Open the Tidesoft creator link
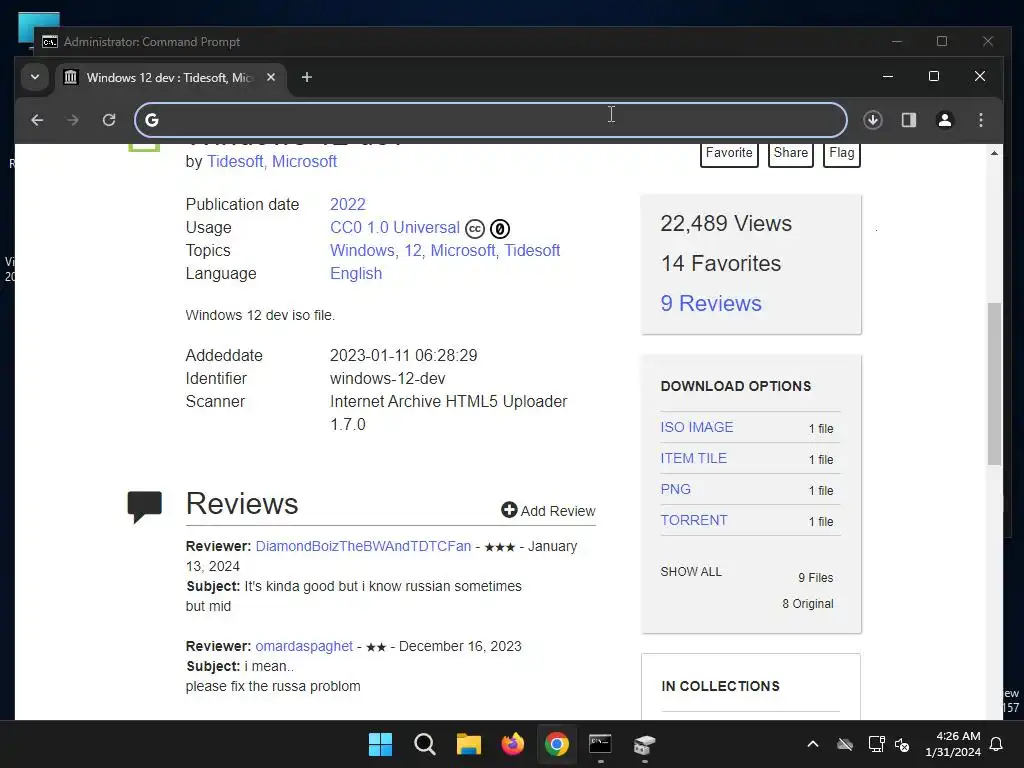 (234, 161)
